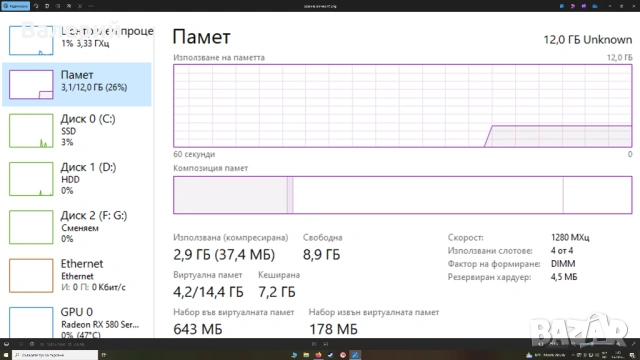The height and width of the screenshot is (360, 640).
Task: Click the 8,9 ГБ free value
Action: 321,255
